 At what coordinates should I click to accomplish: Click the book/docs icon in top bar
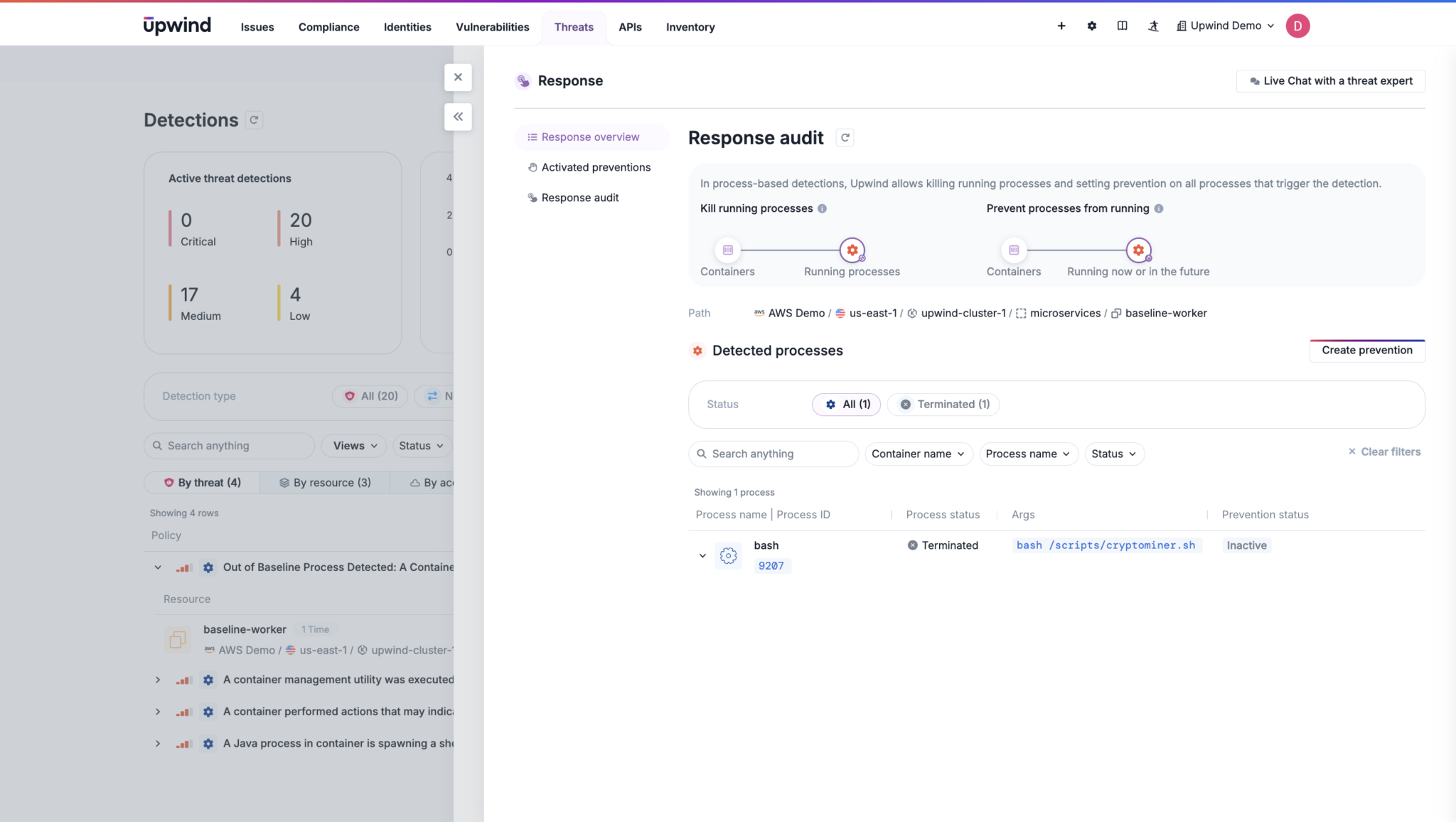coord(1122,26)
